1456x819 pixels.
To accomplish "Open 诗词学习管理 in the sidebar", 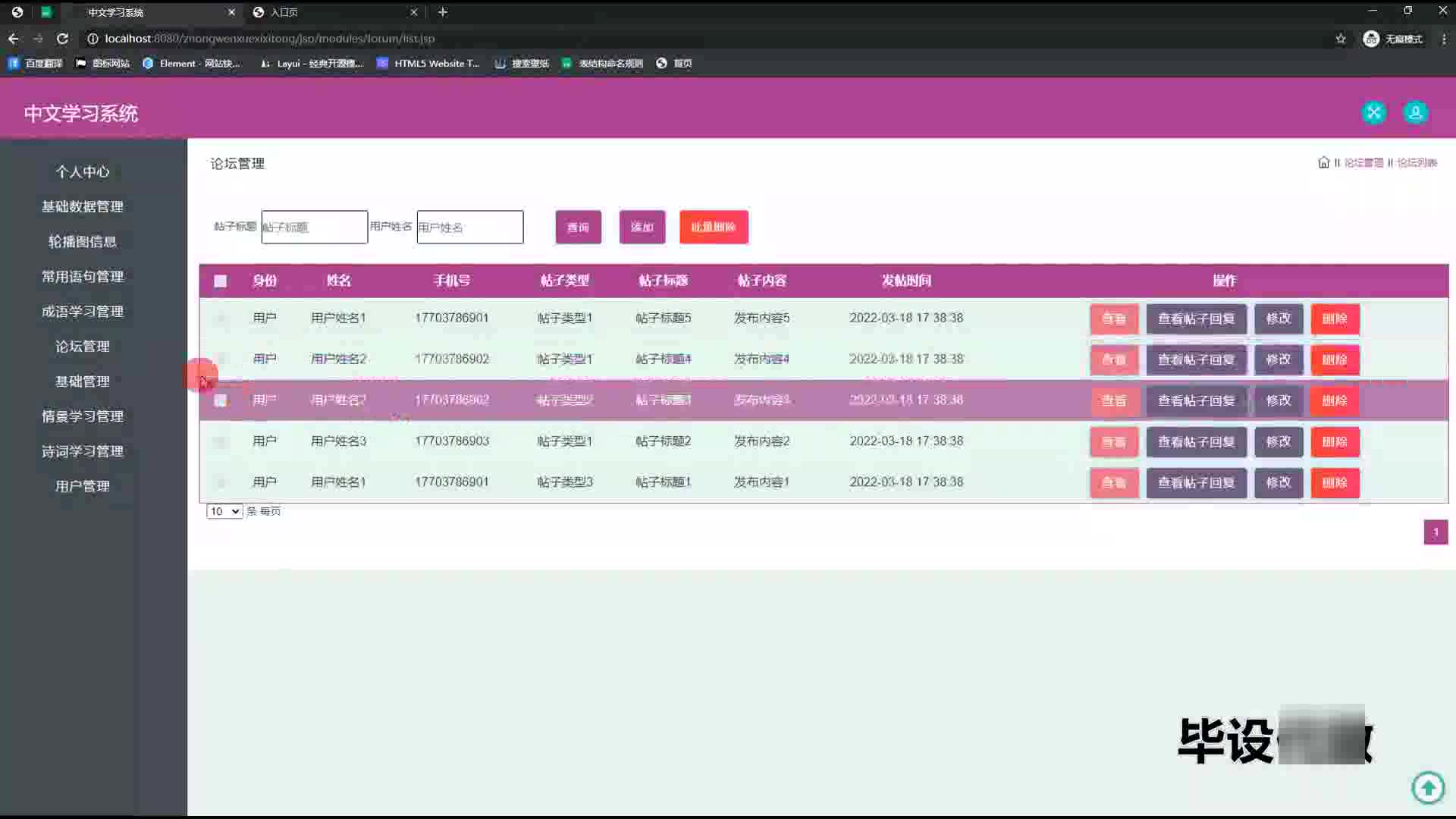I will click(82, 451).
